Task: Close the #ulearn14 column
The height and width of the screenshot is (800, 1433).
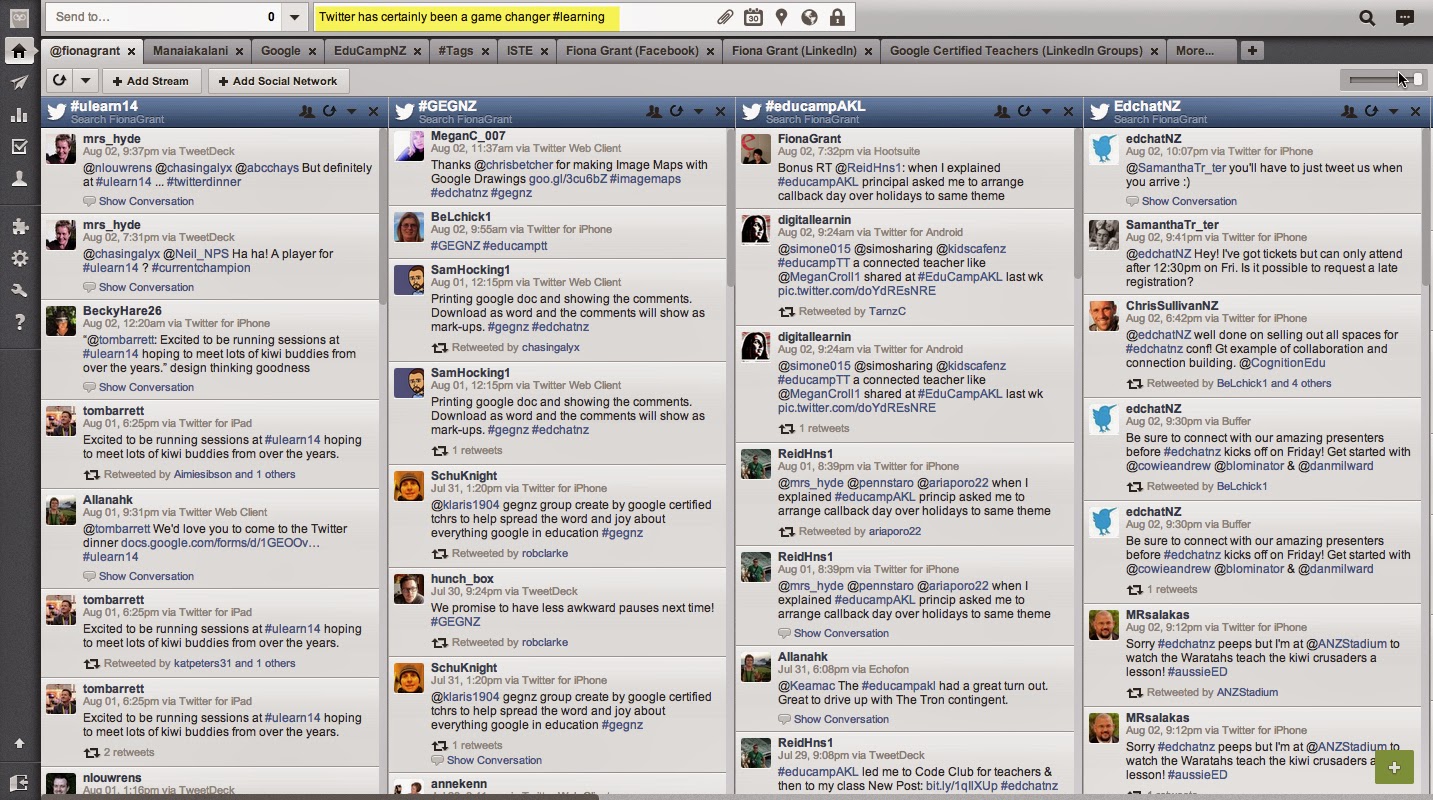Action: [x=374, y=112]
